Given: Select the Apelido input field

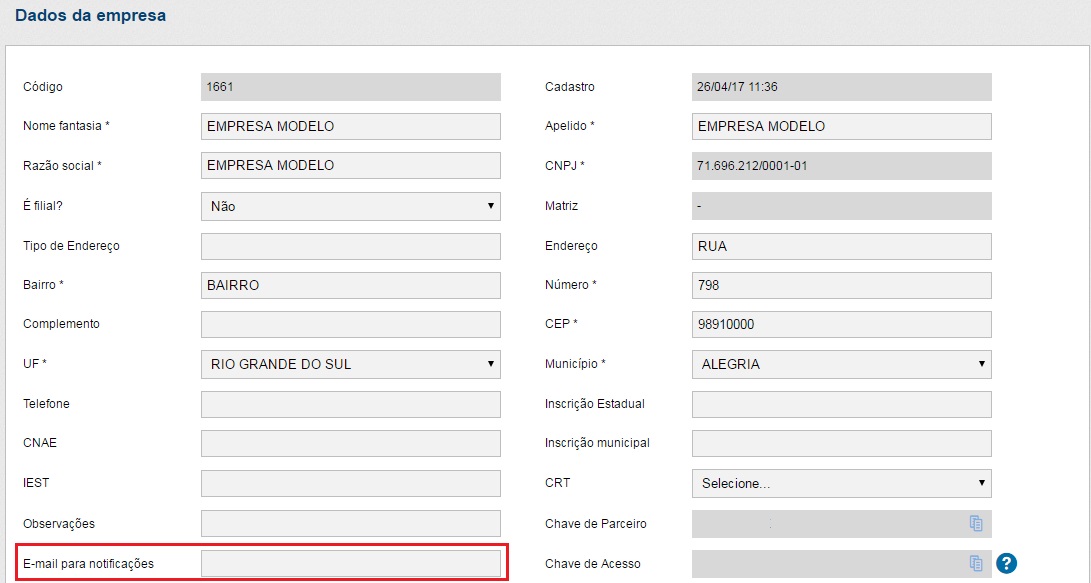Looking at the screenshot, I should point(841,127).
